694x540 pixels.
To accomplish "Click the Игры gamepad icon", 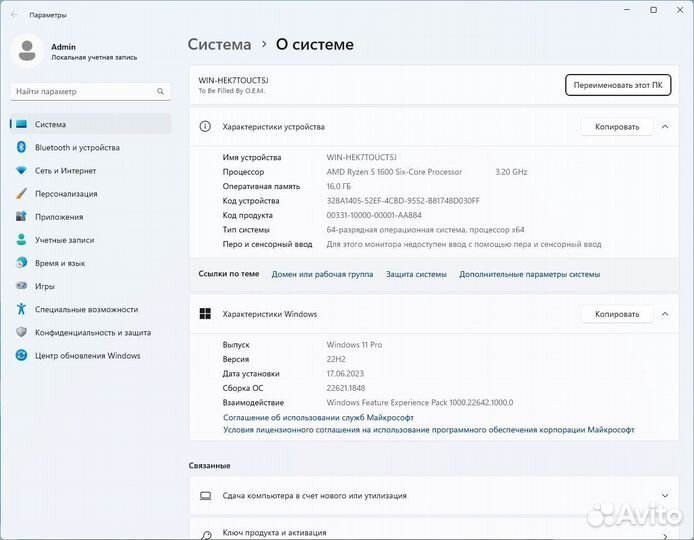I will pyautogui.click(x=21, y=286).
